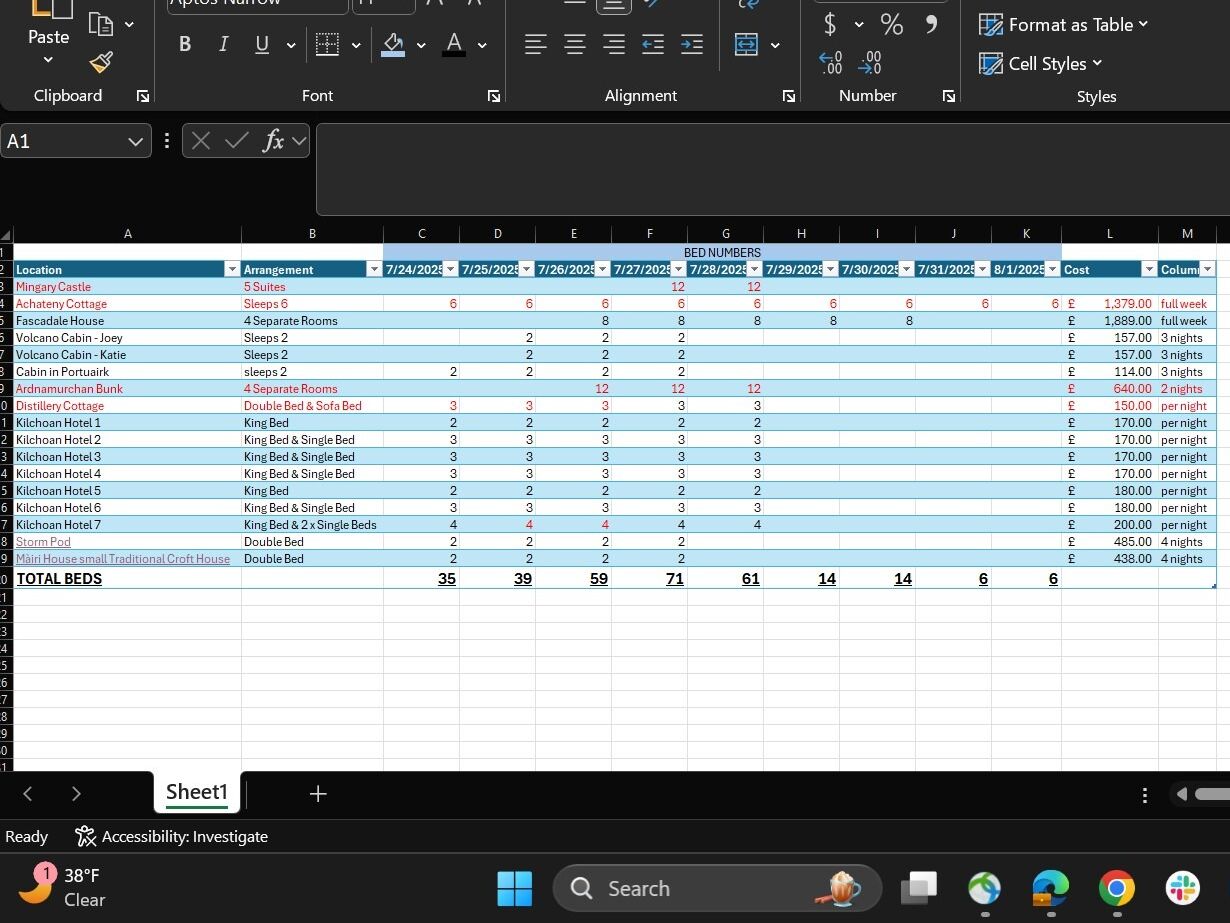Open the Storm Pod hyperlink
The width and height of the screenshot is (1230, 923).
[x=43, y=542]
